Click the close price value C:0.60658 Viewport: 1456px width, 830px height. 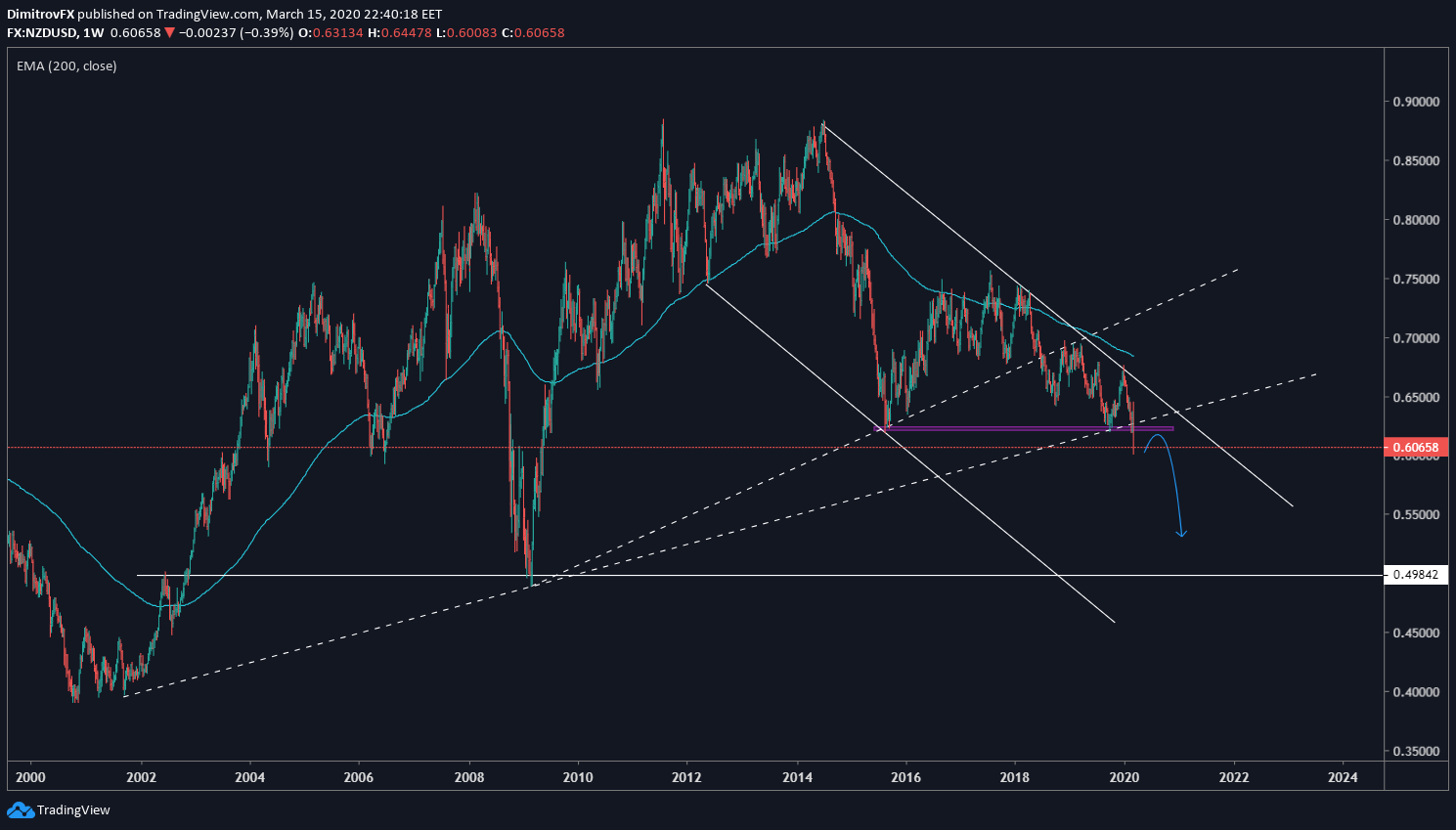(x=533, y=32)
